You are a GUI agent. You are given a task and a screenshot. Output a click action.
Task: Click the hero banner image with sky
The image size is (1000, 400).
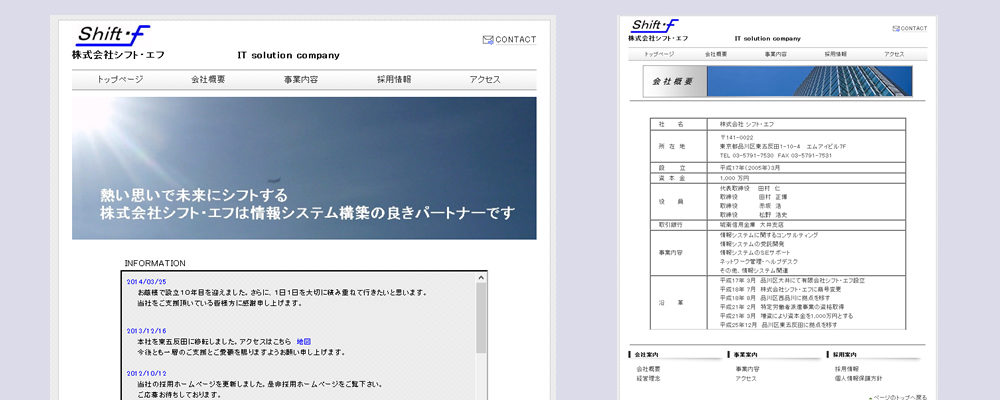click(x=304, y=168)
